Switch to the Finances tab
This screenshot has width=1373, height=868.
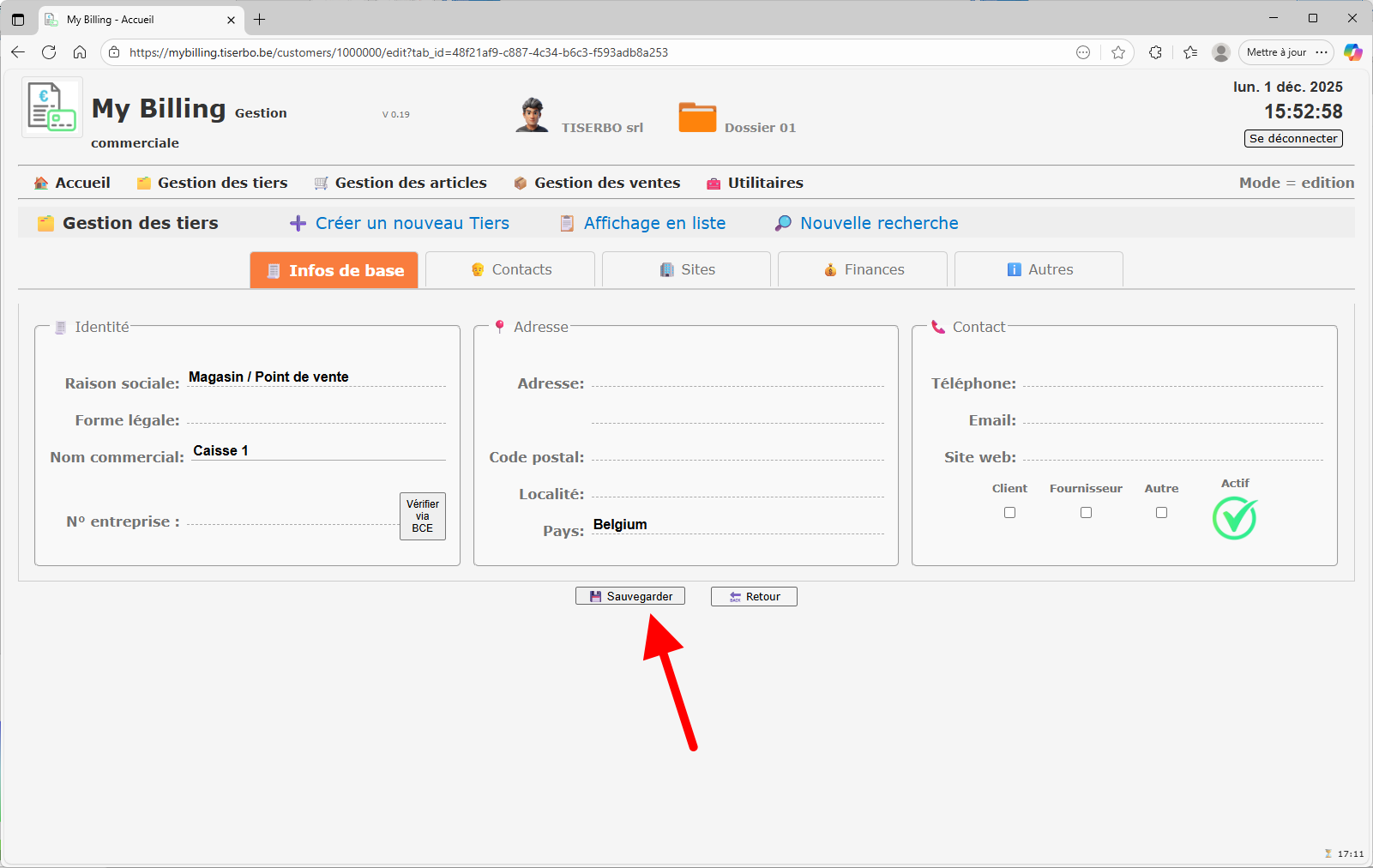click(863, 269)
